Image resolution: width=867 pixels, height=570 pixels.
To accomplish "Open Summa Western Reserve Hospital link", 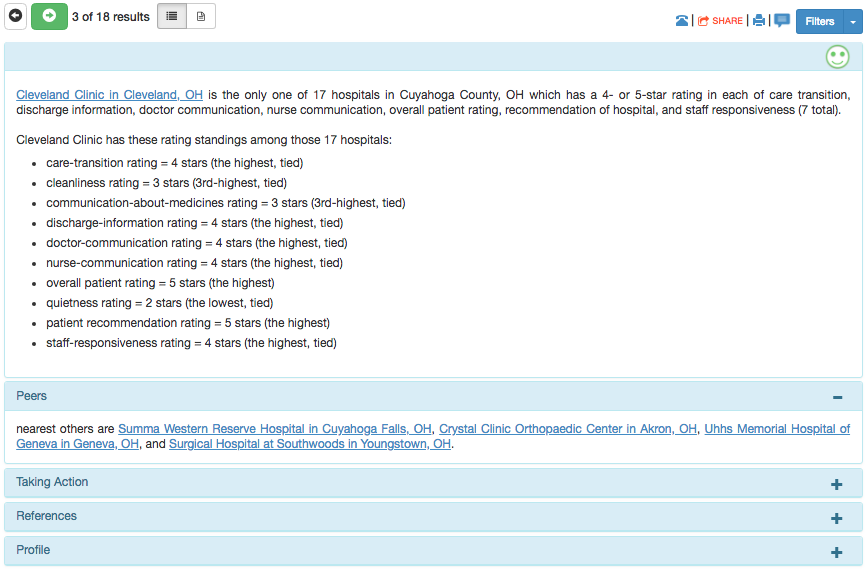I will pyautogui.click(x=275, y=429).
